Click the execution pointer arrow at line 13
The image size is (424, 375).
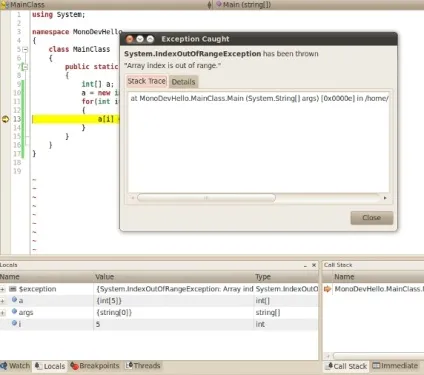click(5, 119)
